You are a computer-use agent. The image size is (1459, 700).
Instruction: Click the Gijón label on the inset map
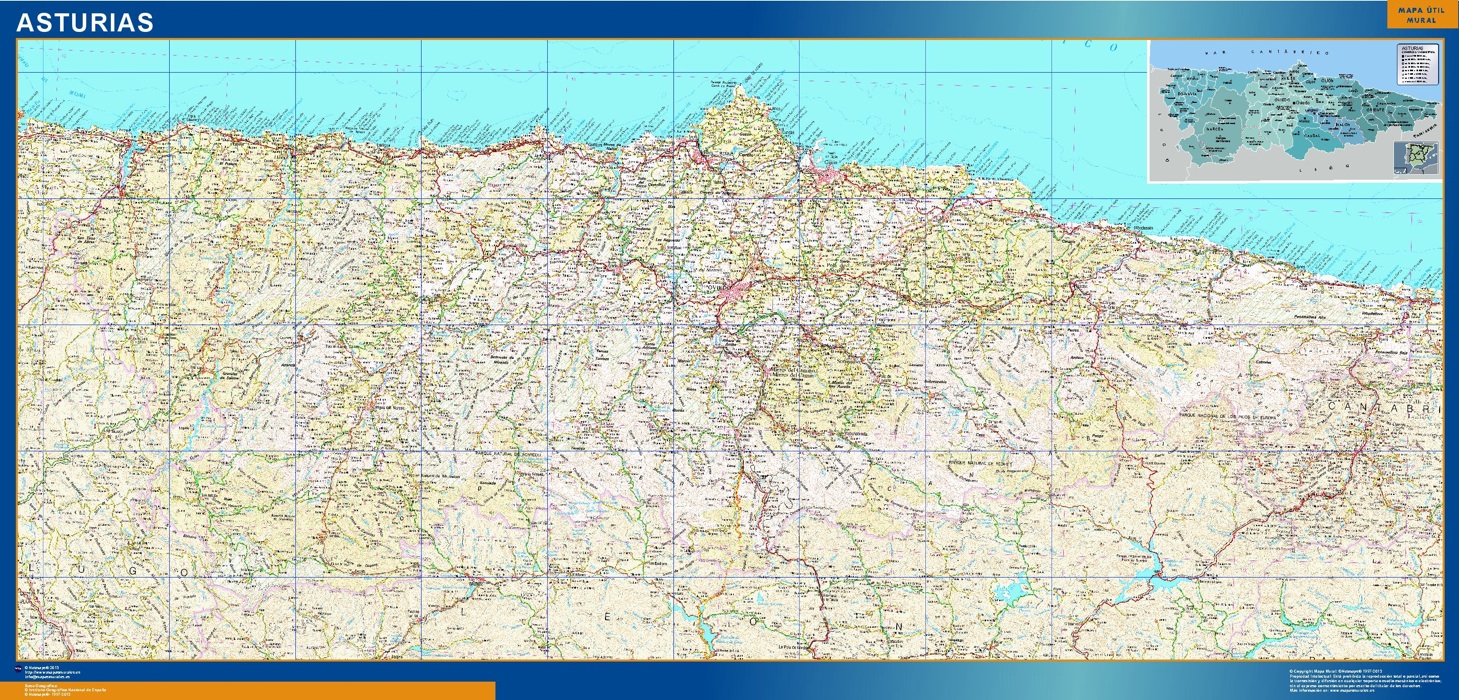tap(1308, 82)
